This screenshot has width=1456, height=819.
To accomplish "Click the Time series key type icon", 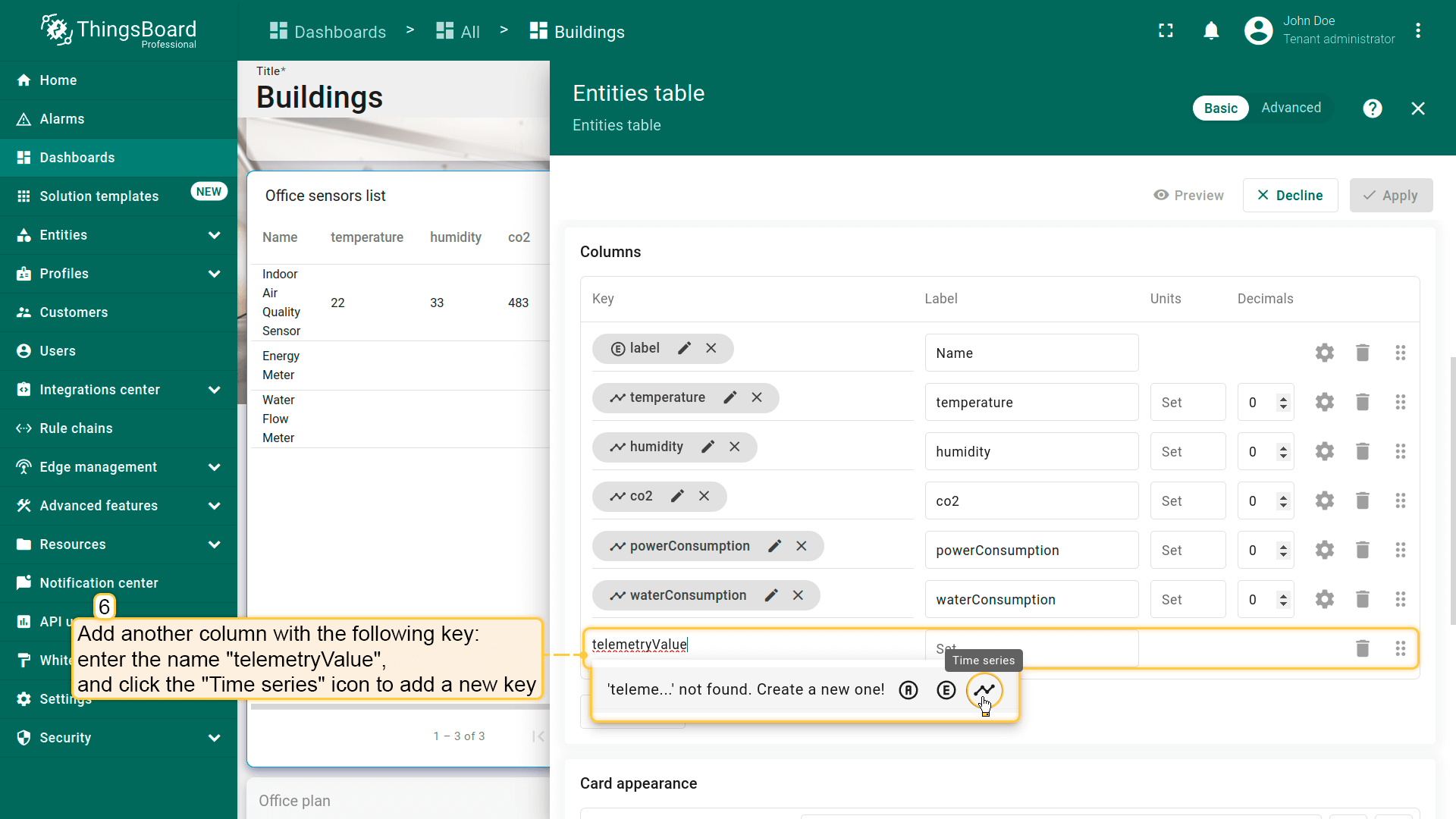I will [984, 689].
